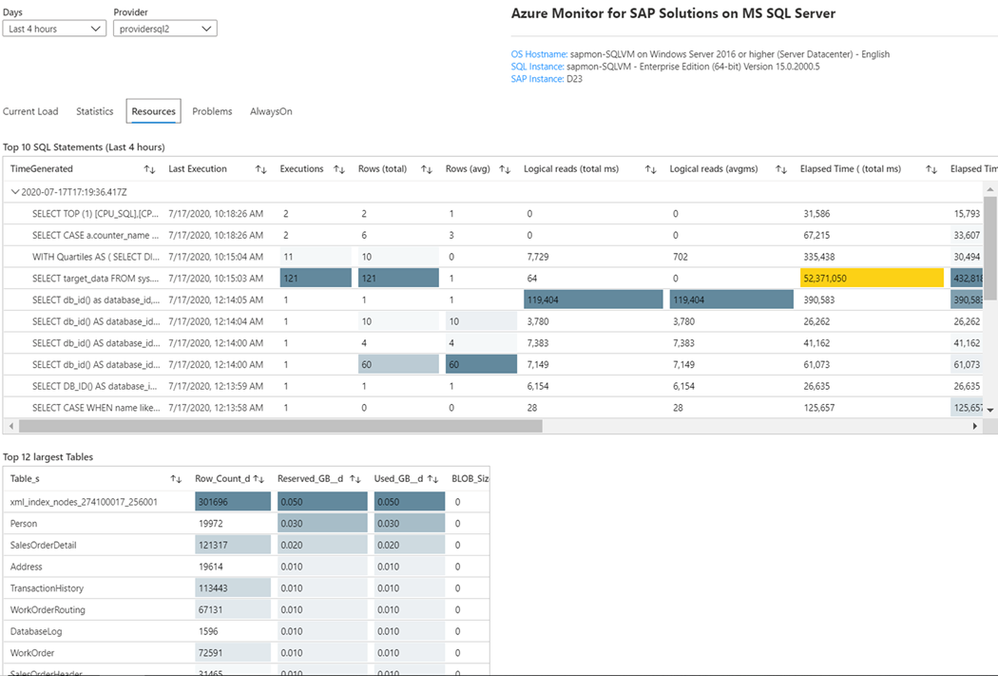Click the yellow highlighted 52,371,050 cell
This screenshot has width=998, height=676.
pyautogui.click(x=869, y=278)
